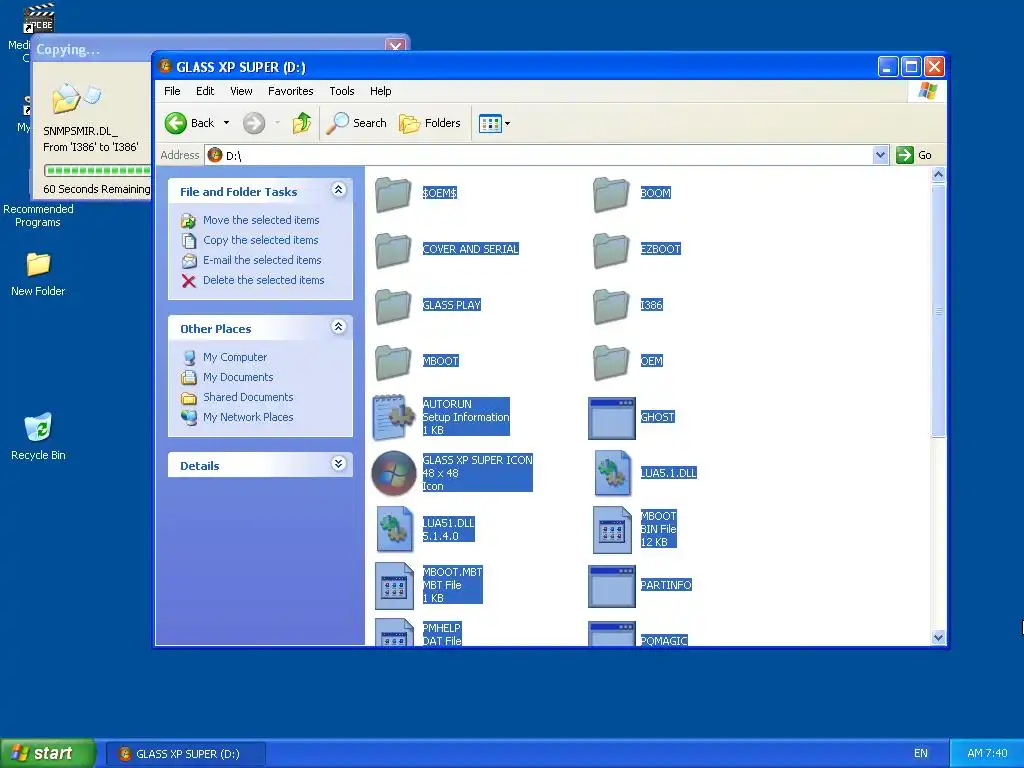The width and height of the screenshot is (1024, 768).
Task: Open My Computer in Other Places
Action: 234,357
